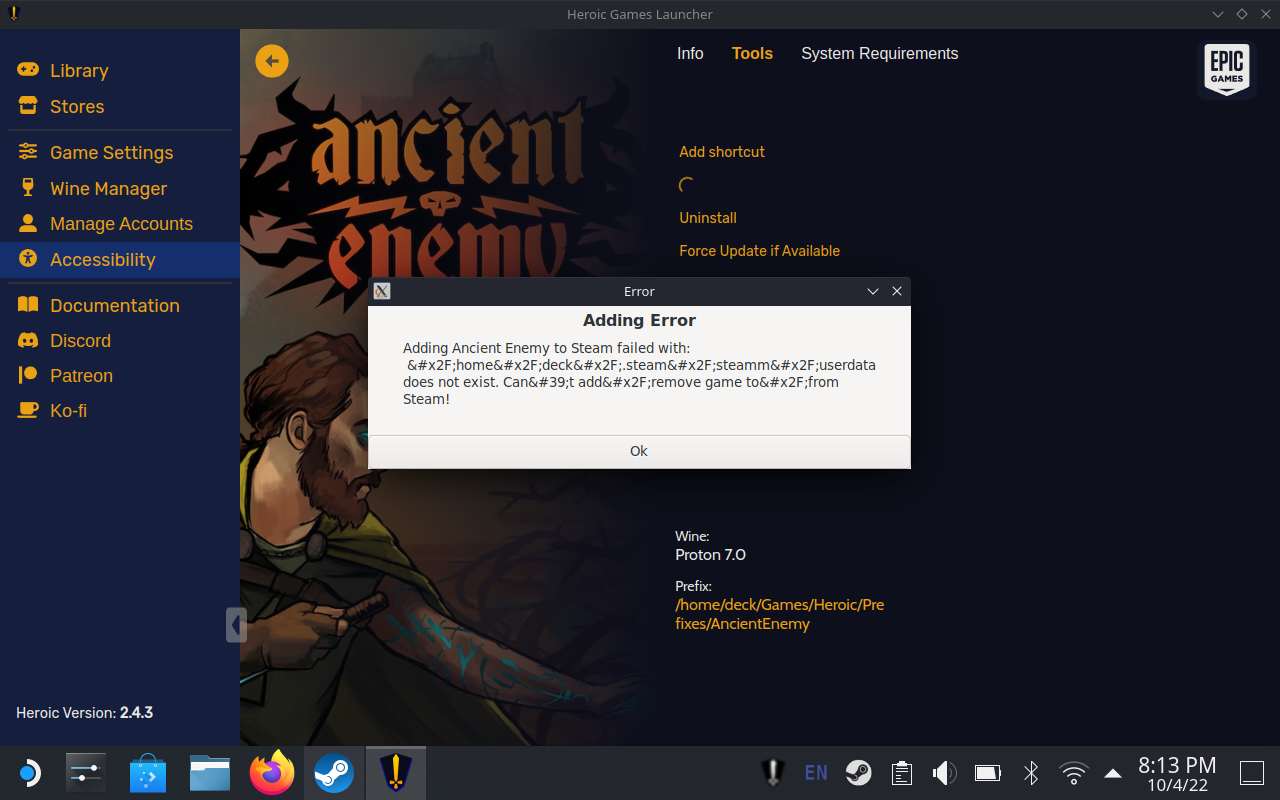Click the Uninstall link
This screenshot has height=800, width=1280.
coord(707,217)
